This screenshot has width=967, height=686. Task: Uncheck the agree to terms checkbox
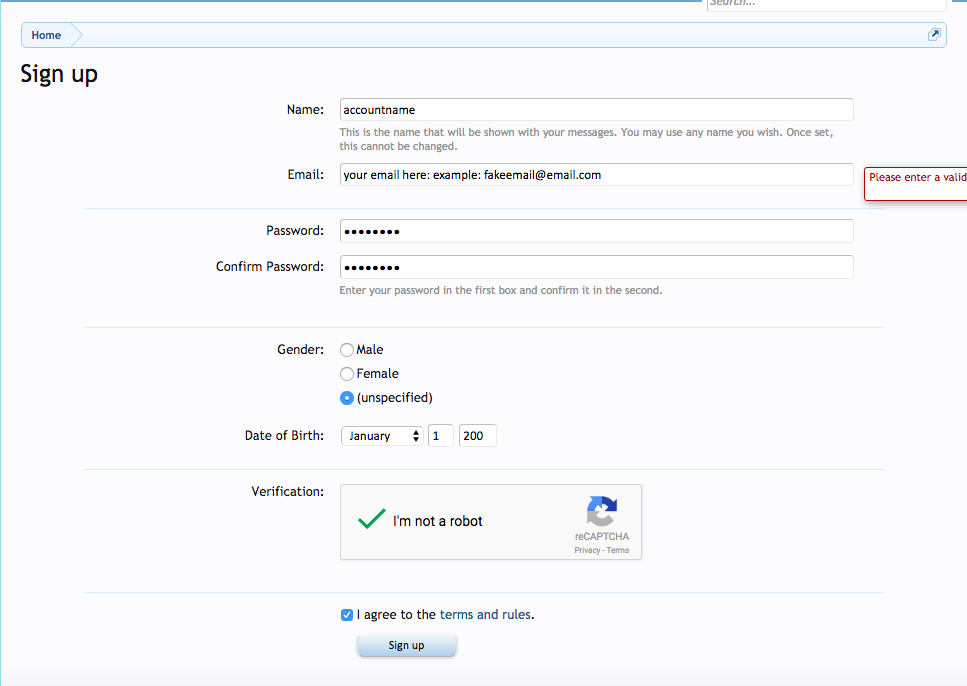tap(347, 615)
